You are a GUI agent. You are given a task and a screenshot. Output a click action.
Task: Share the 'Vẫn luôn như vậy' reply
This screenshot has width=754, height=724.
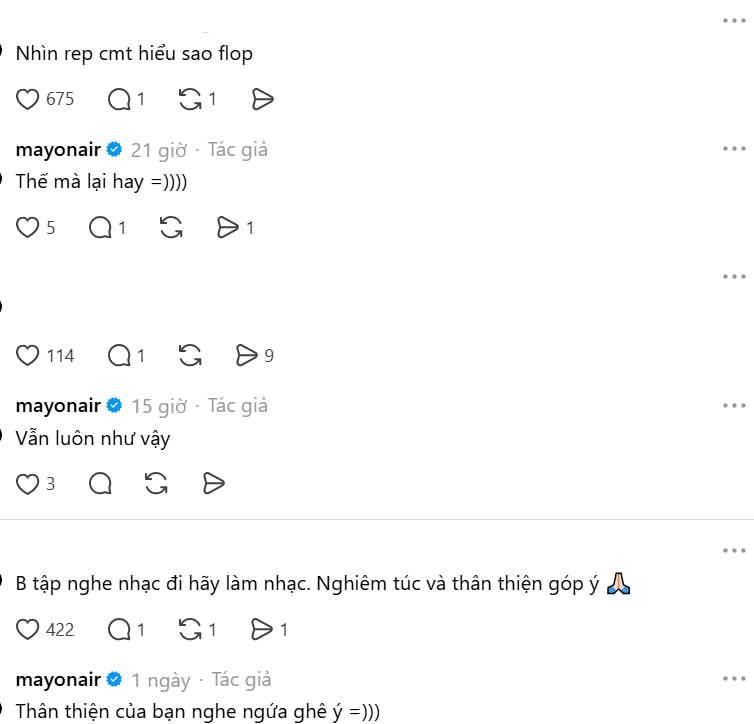pos(214,484)
